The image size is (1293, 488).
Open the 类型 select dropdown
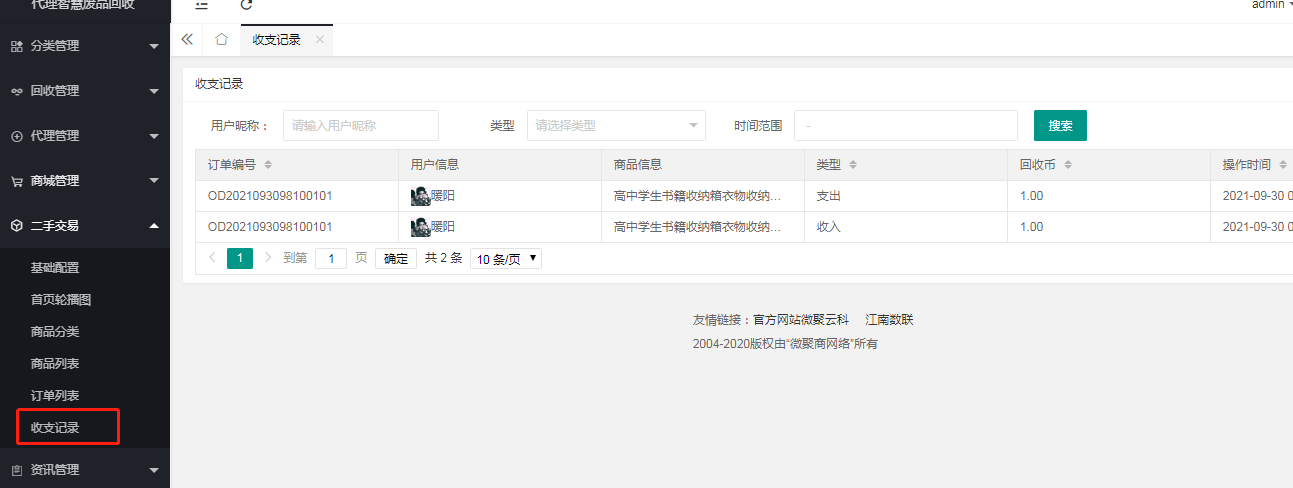coord(616,126)
